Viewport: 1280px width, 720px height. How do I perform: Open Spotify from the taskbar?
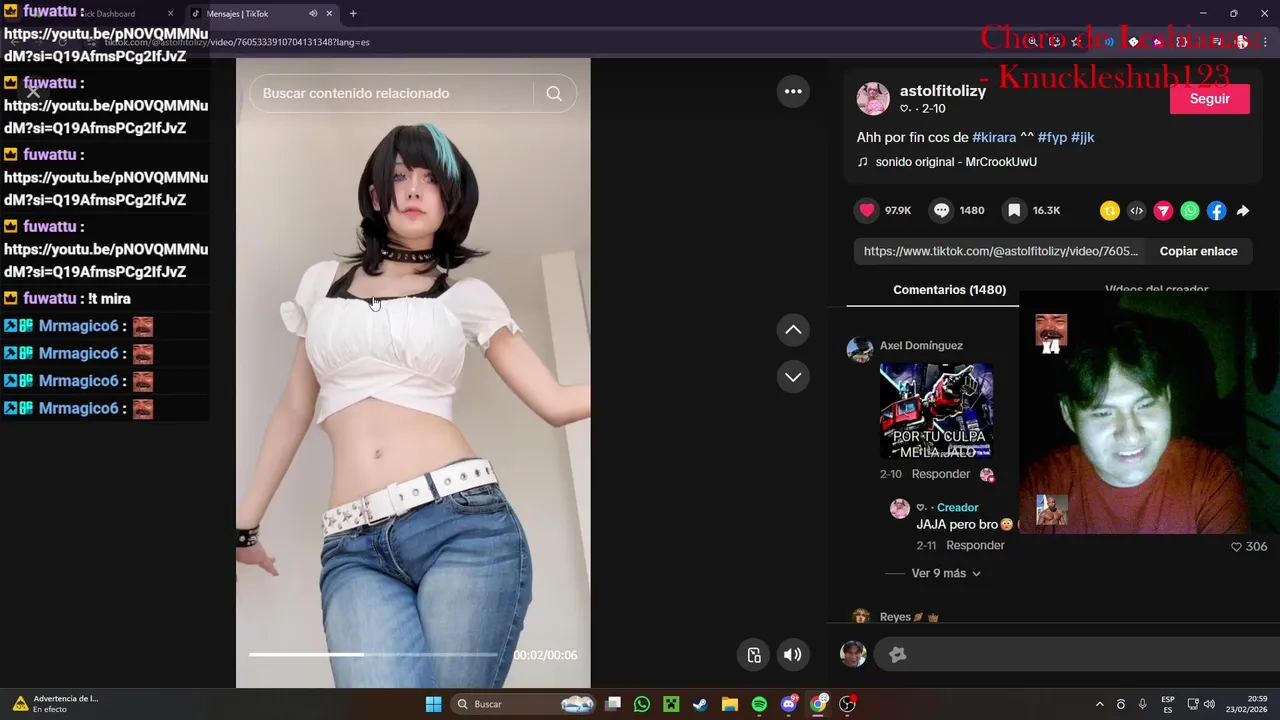point(759,704)
